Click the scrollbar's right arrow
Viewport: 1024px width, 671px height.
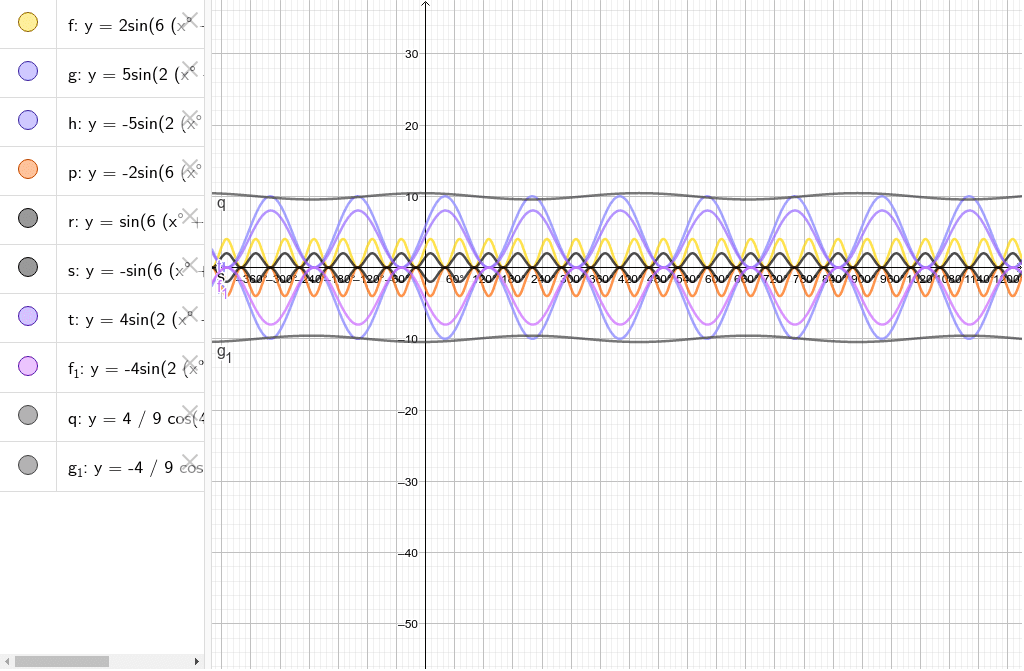tap(196, 661)
